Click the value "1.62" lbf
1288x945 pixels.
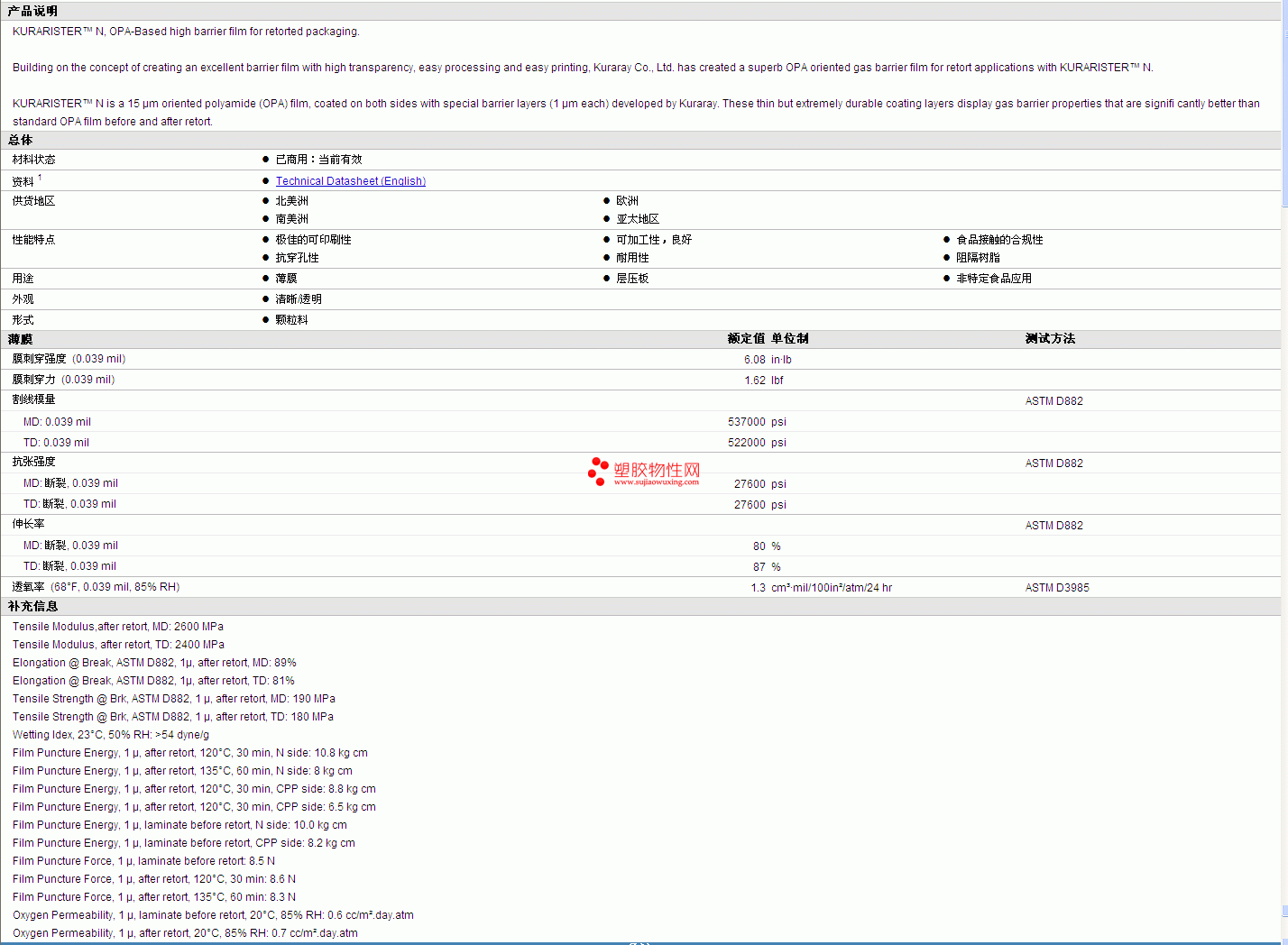tap(755, 381)
